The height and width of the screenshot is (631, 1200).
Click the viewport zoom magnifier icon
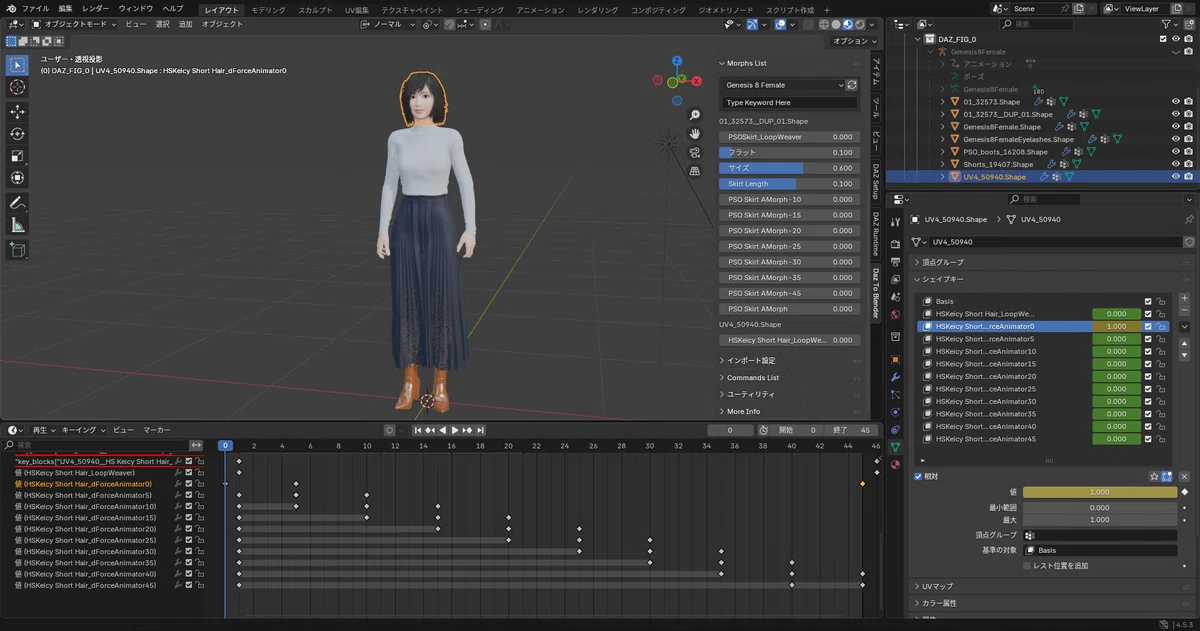point(694,116)
